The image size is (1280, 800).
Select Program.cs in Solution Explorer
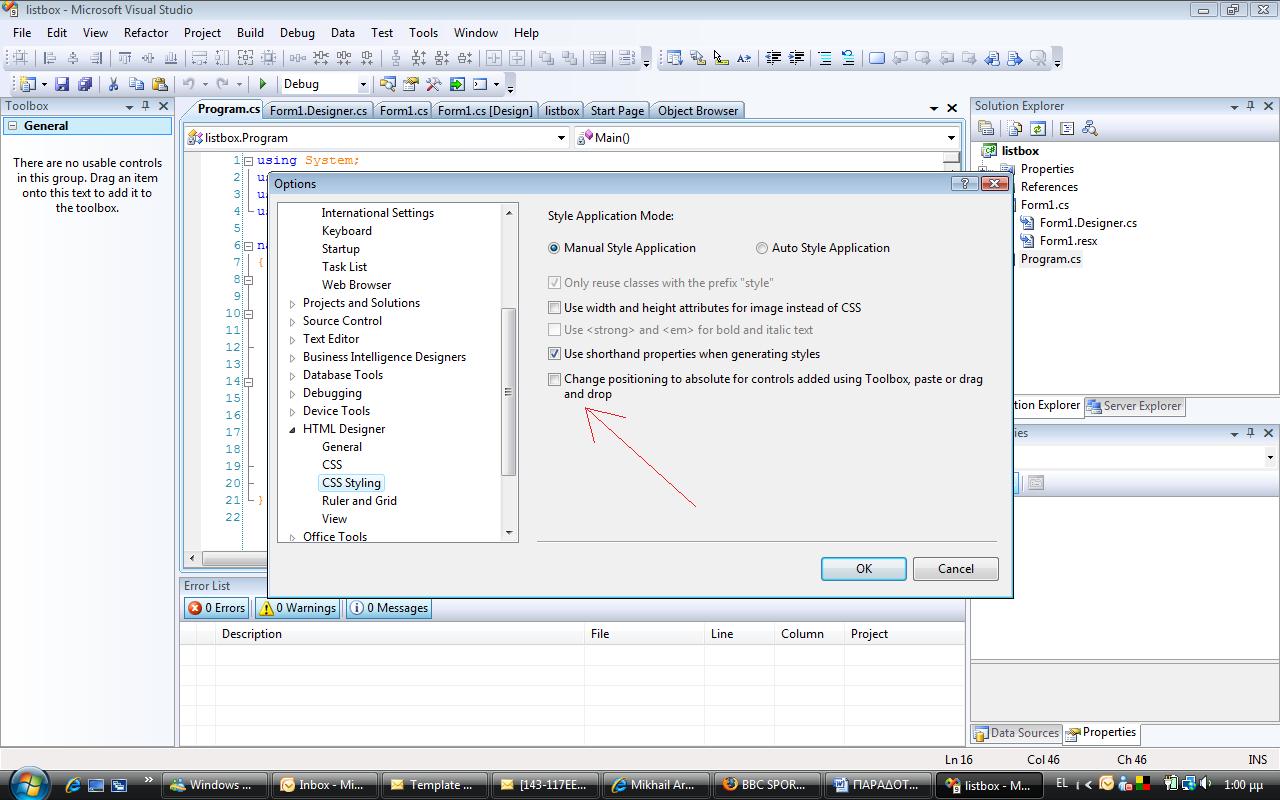1050,259
